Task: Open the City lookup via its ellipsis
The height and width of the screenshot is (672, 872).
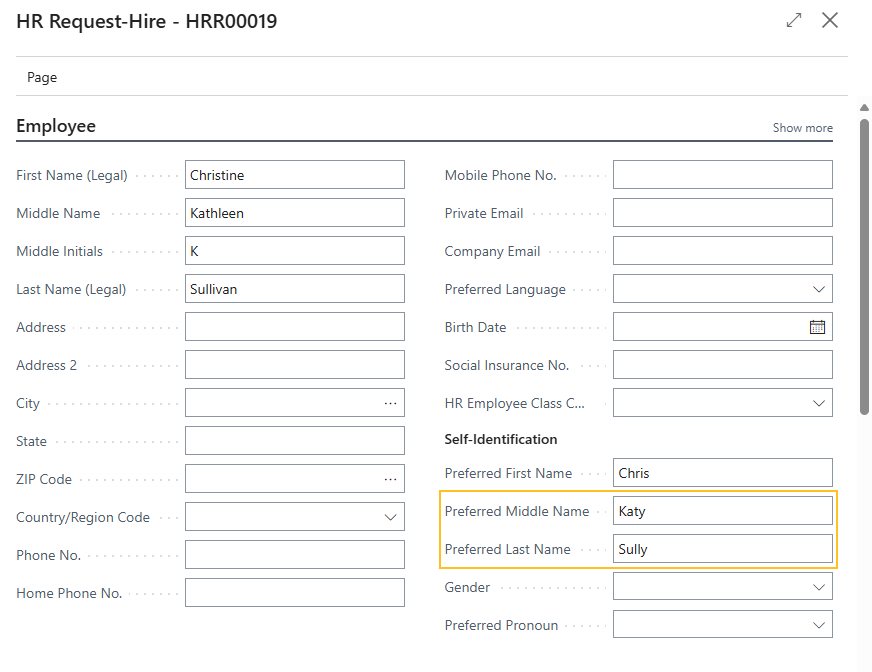Action: point(394,402)
